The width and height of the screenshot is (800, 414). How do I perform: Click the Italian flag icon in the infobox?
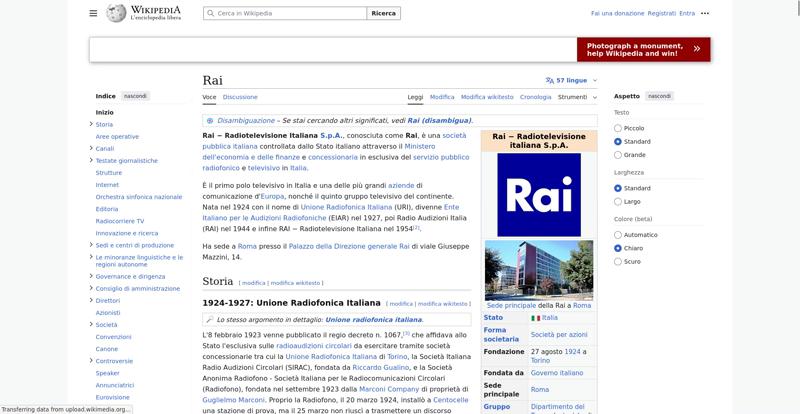point(535,318)
